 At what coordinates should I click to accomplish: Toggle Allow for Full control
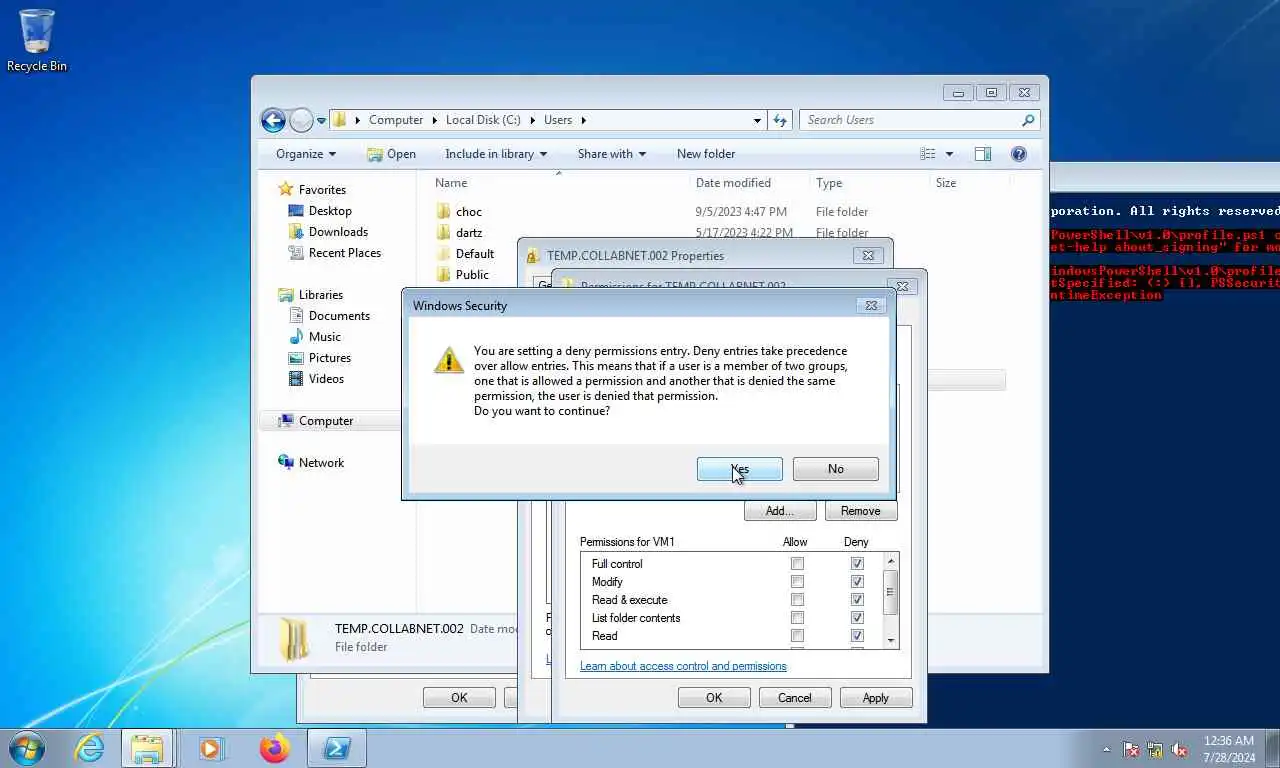pyautogui.click(x=797, y=564)
